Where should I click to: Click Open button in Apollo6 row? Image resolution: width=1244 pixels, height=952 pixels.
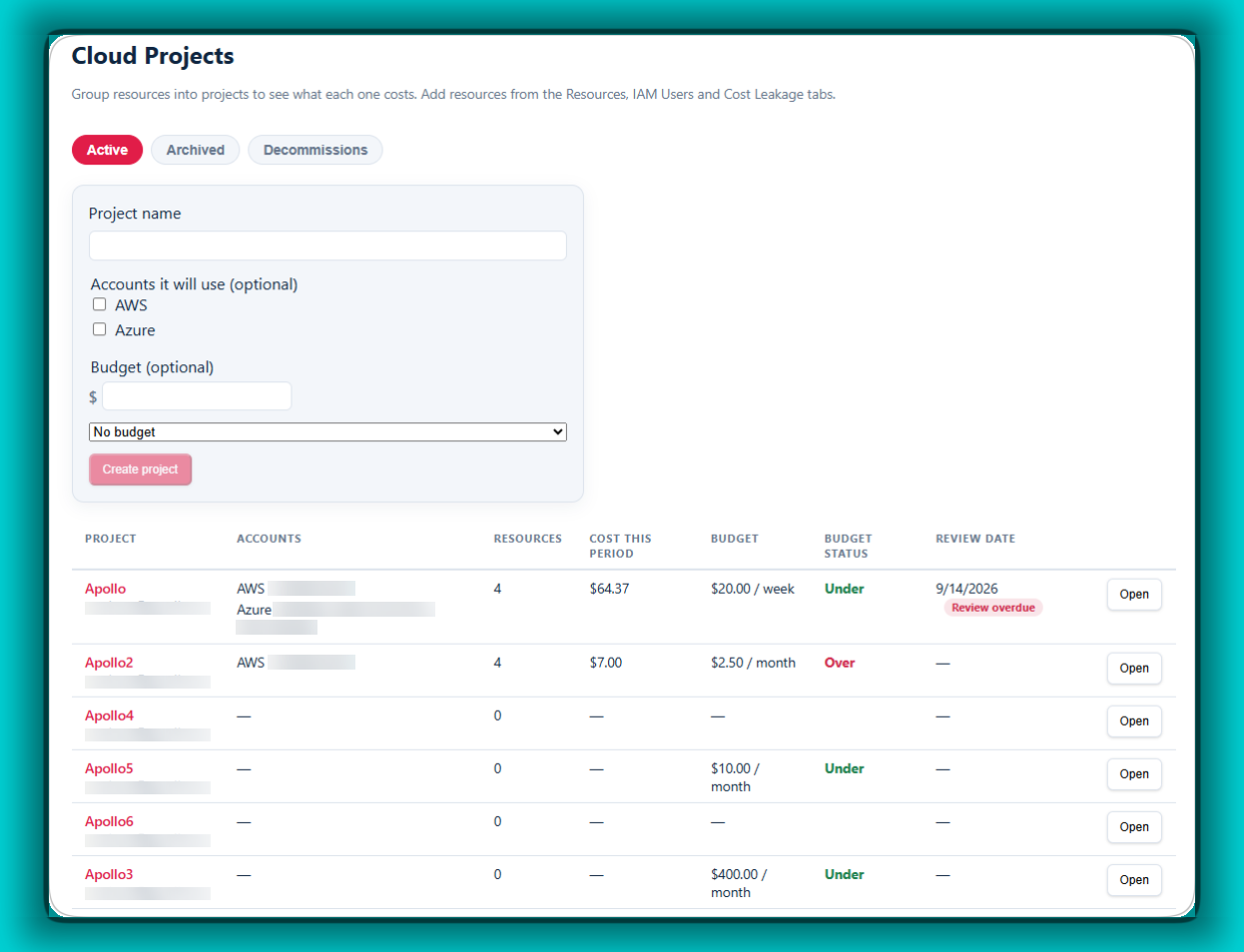point(1134,826)
